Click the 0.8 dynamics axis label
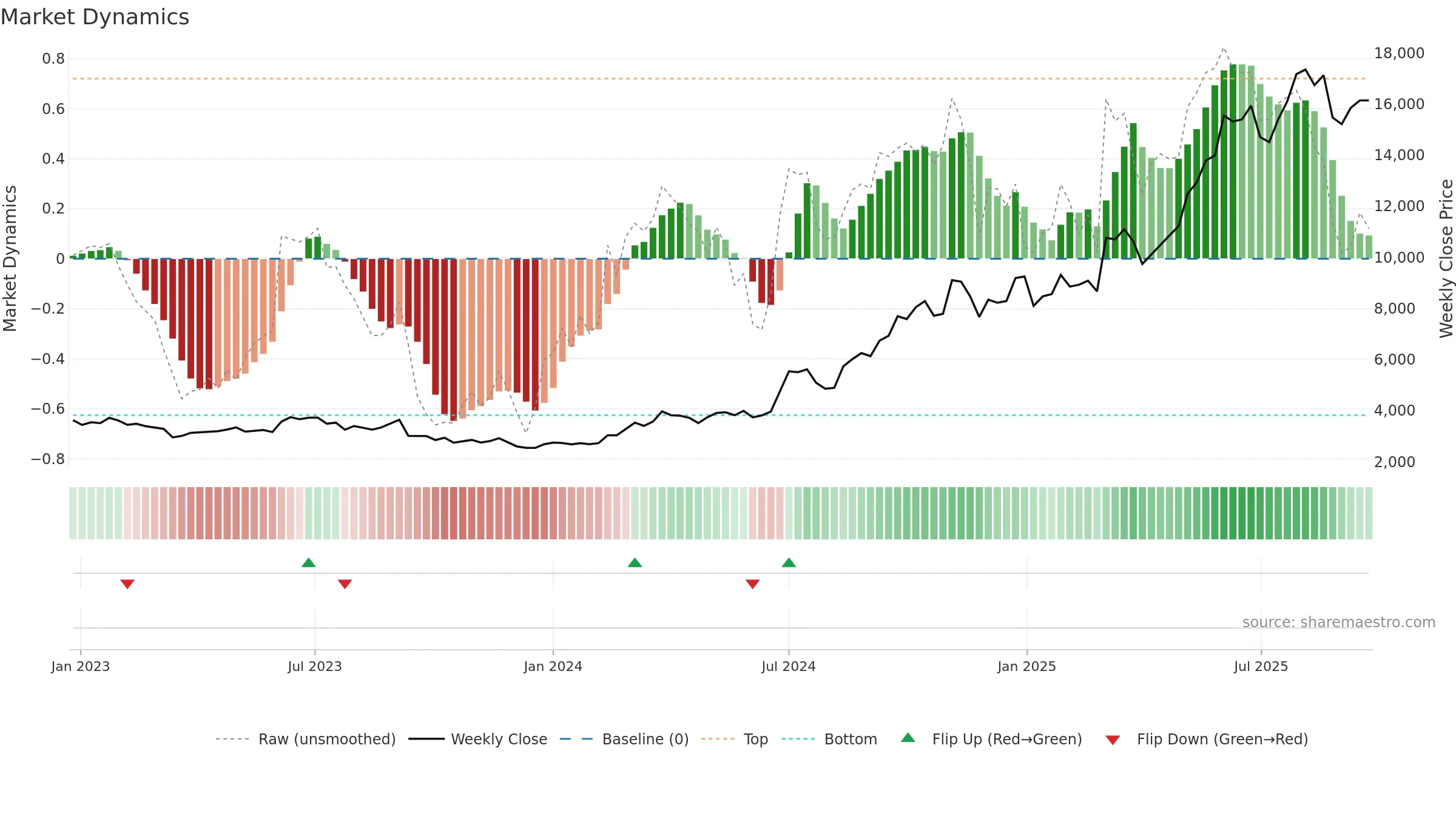This screenshot has width=1456, height=819. pos(53,59)
